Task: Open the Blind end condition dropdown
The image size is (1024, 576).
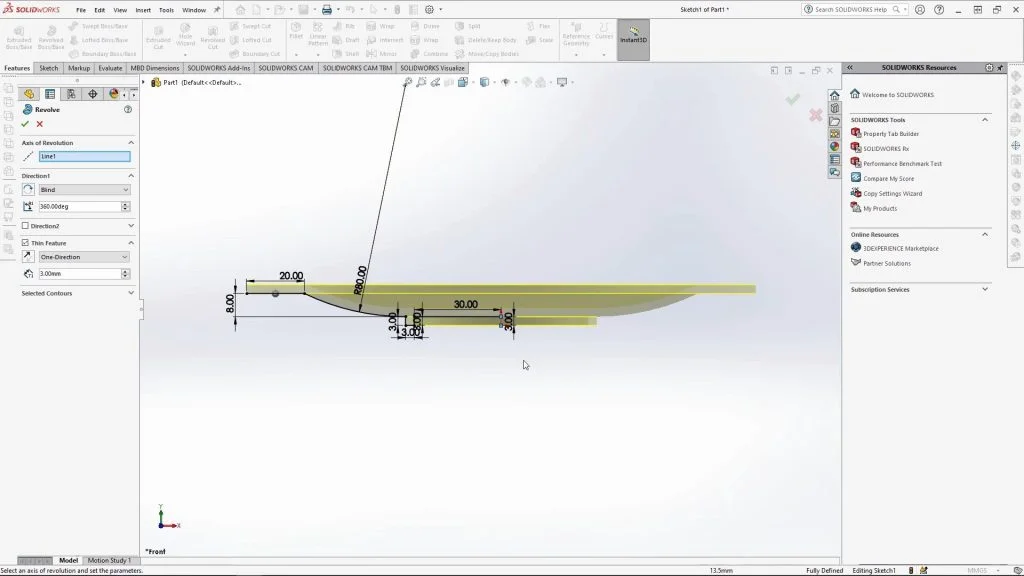Action: tap(84, 190)
